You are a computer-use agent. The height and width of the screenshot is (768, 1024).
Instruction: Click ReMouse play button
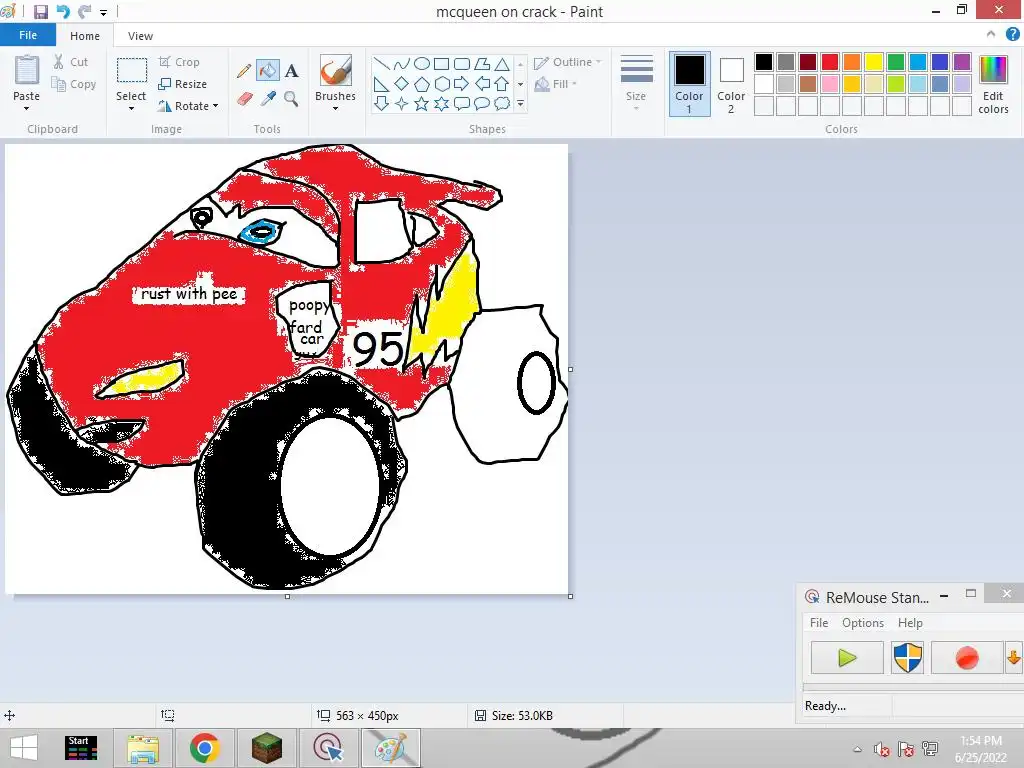[847, 658]
